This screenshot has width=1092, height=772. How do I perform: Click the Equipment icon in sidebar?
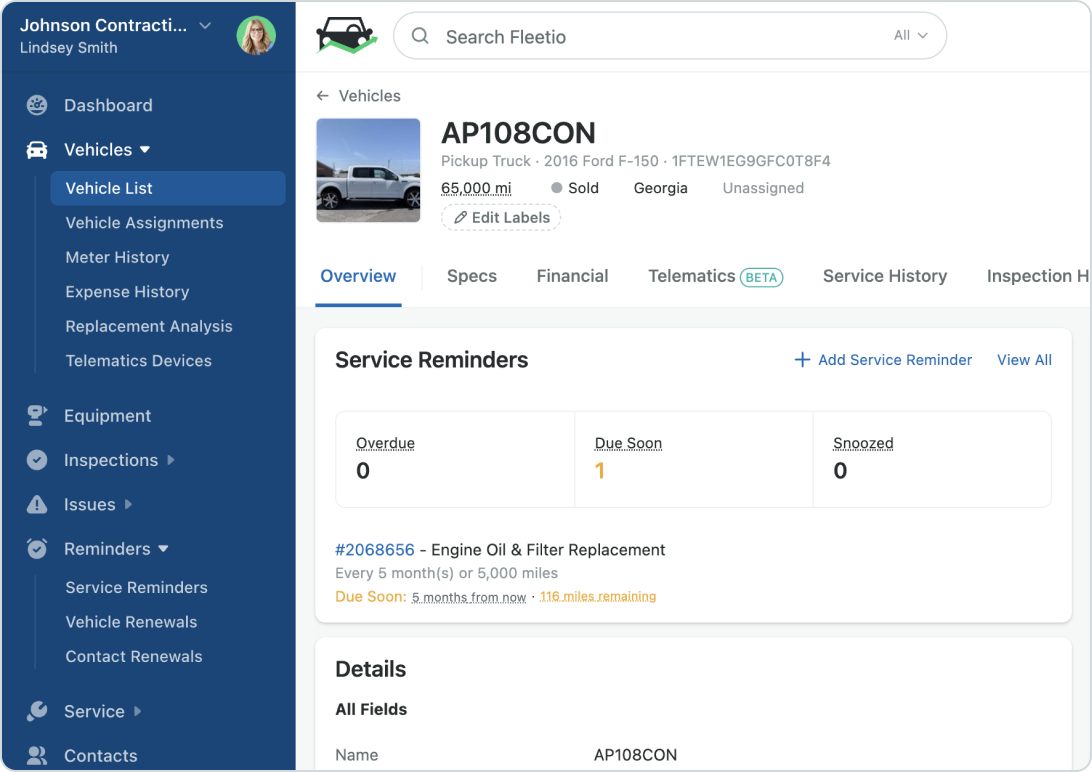pos(37,416)
